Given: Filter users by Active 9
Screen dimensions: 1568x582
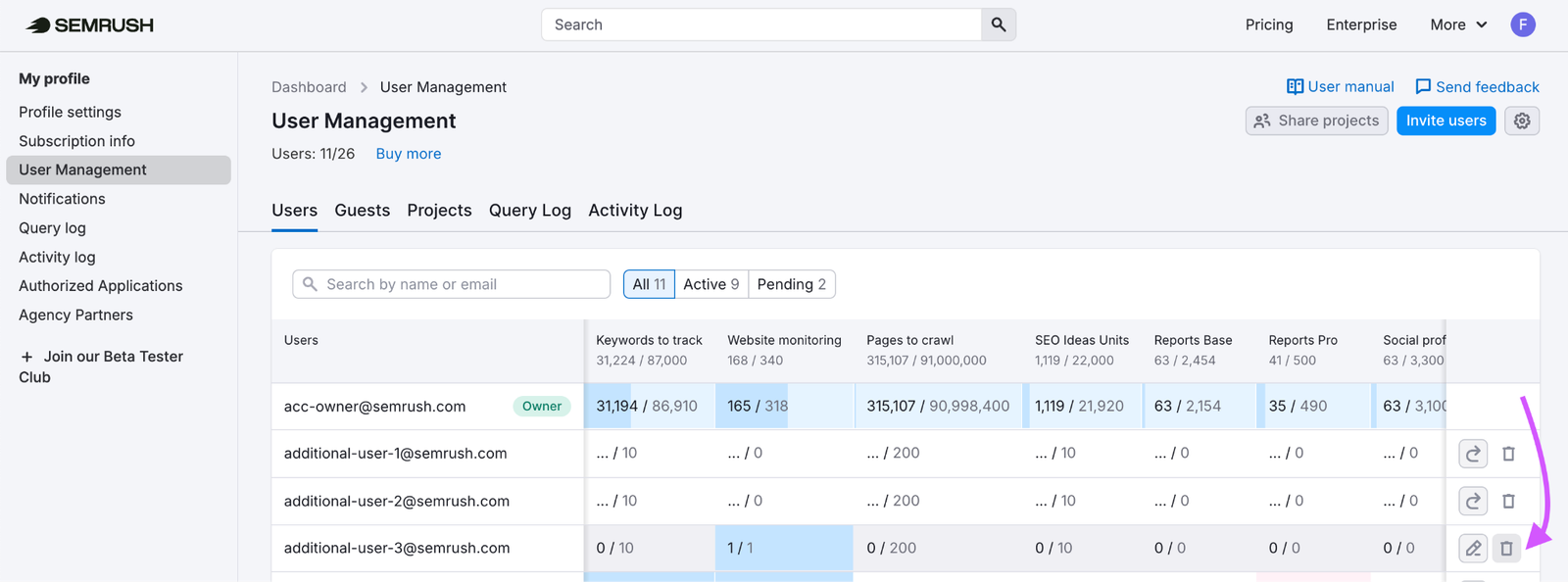Looking at the screenshot, I should point(711,284).
